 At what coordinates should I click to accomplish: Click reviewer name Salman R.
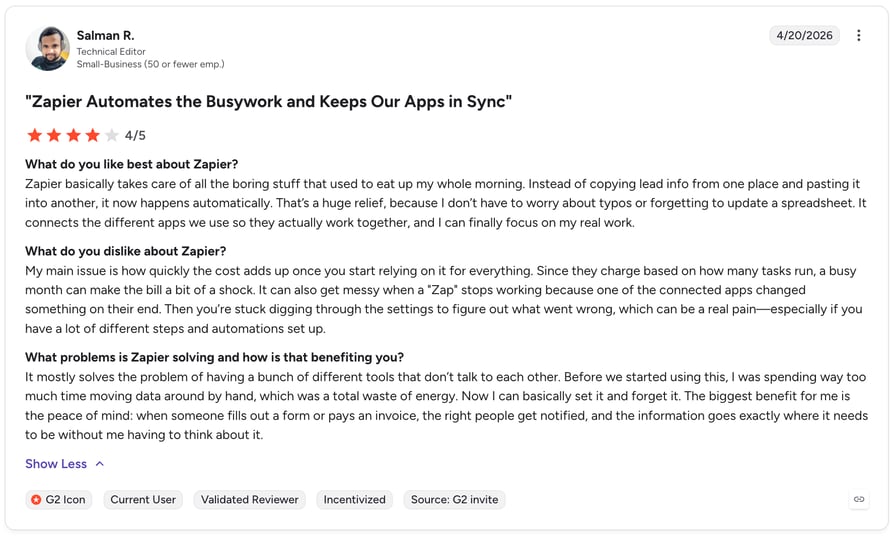tap(105, 35)
